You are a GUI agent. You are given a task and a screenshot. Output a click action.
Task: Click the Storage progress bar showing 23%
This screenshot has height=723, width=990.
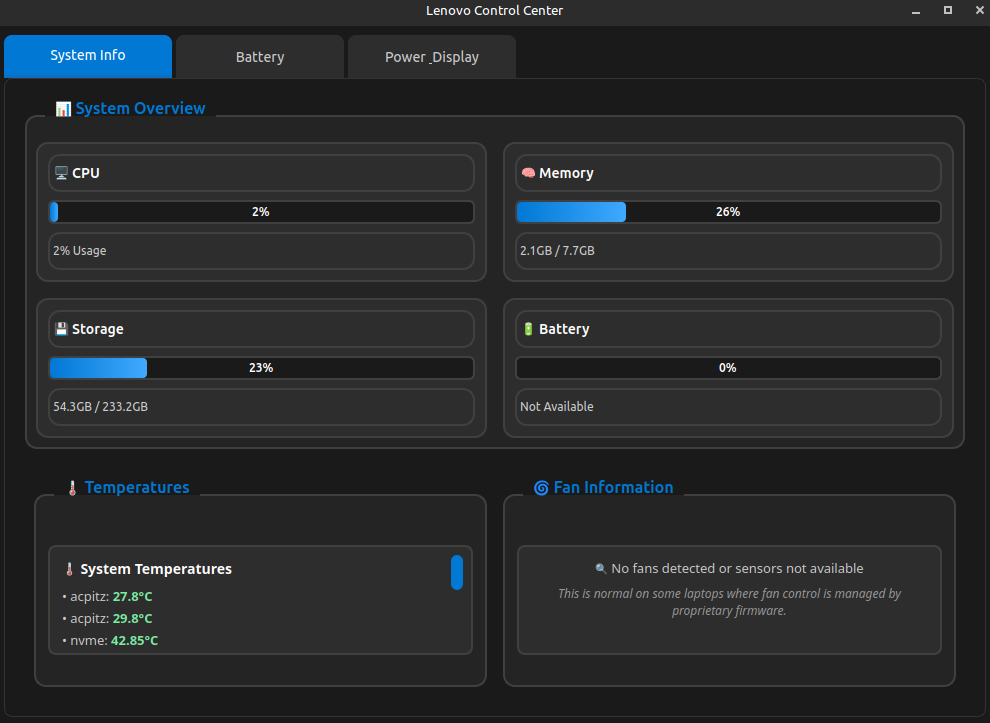pyautogui.click(x=261, y=367)
